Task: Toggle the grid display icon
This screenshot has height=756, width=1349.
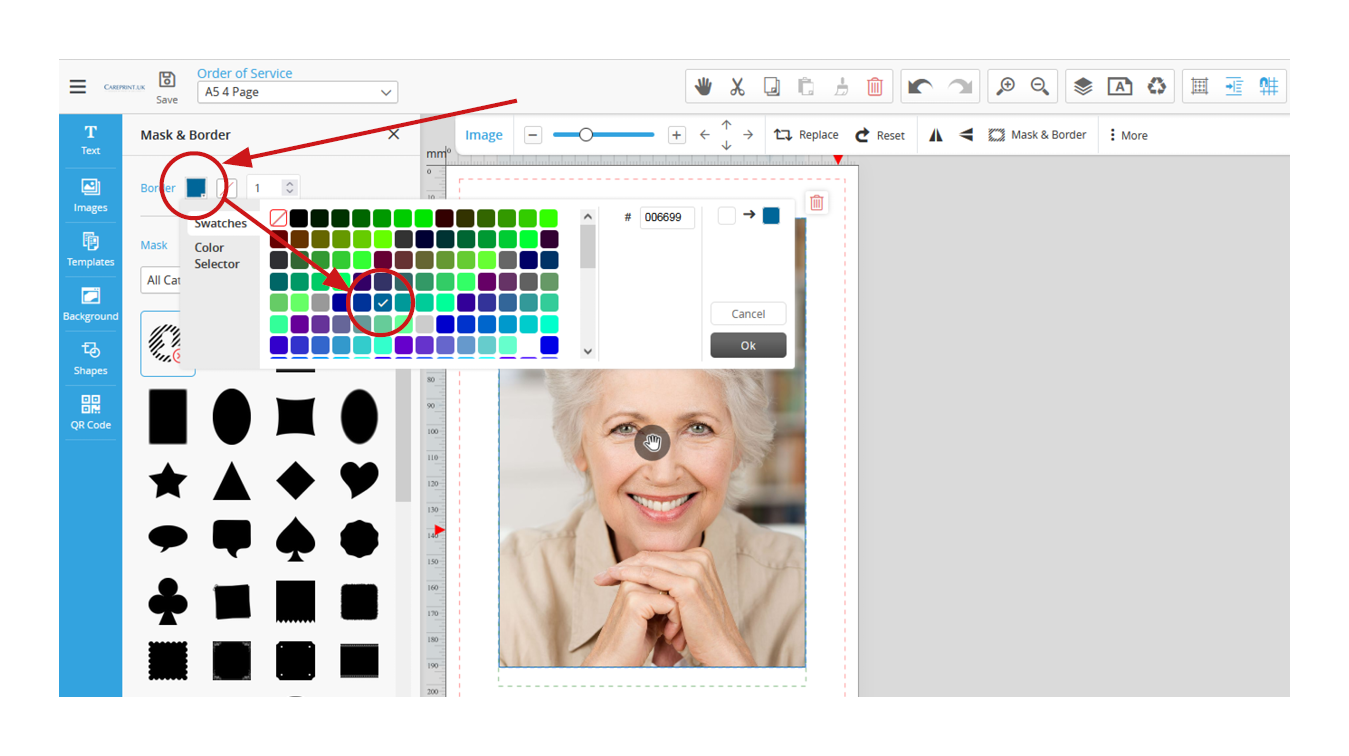Action: (1200, 87)
